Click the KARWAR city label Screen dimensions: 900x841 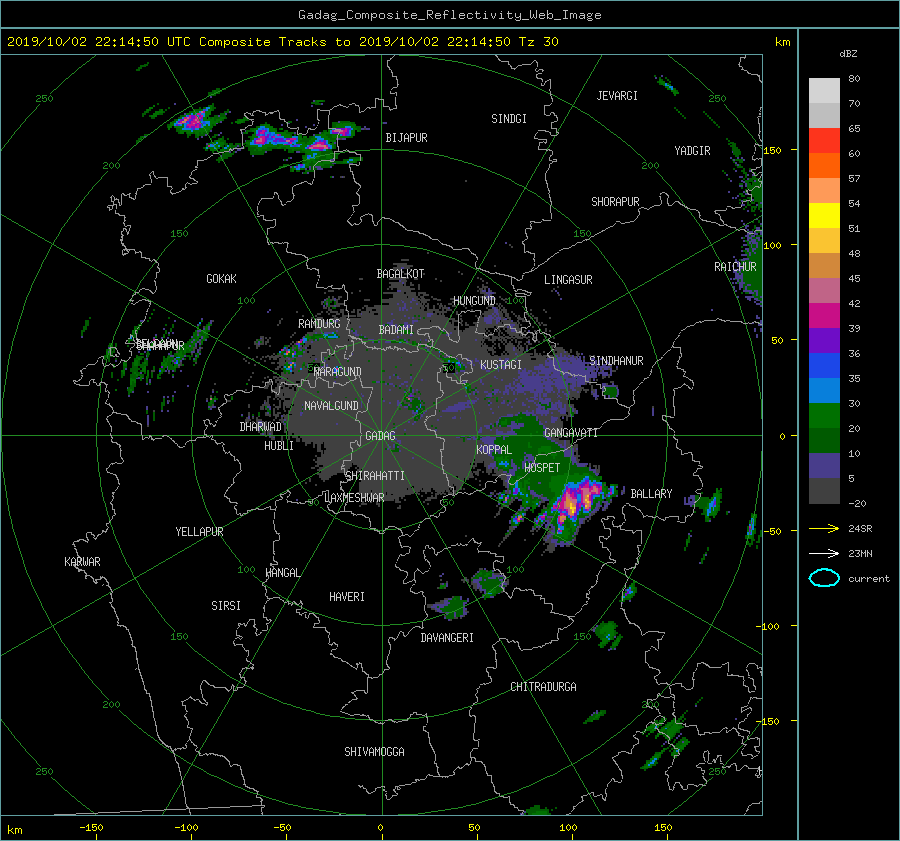coord(82,562)
